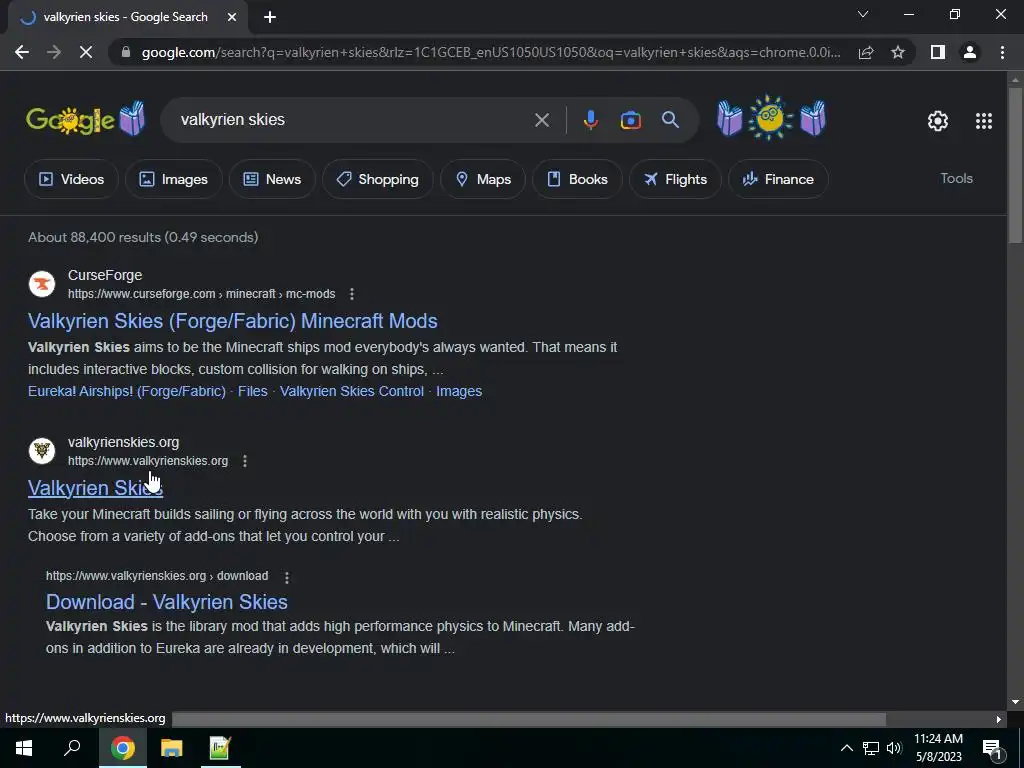The width and height of the screenshot is (1024, 768).
Task: Open File Explorer from taskbar
Action: pos(171,748)
